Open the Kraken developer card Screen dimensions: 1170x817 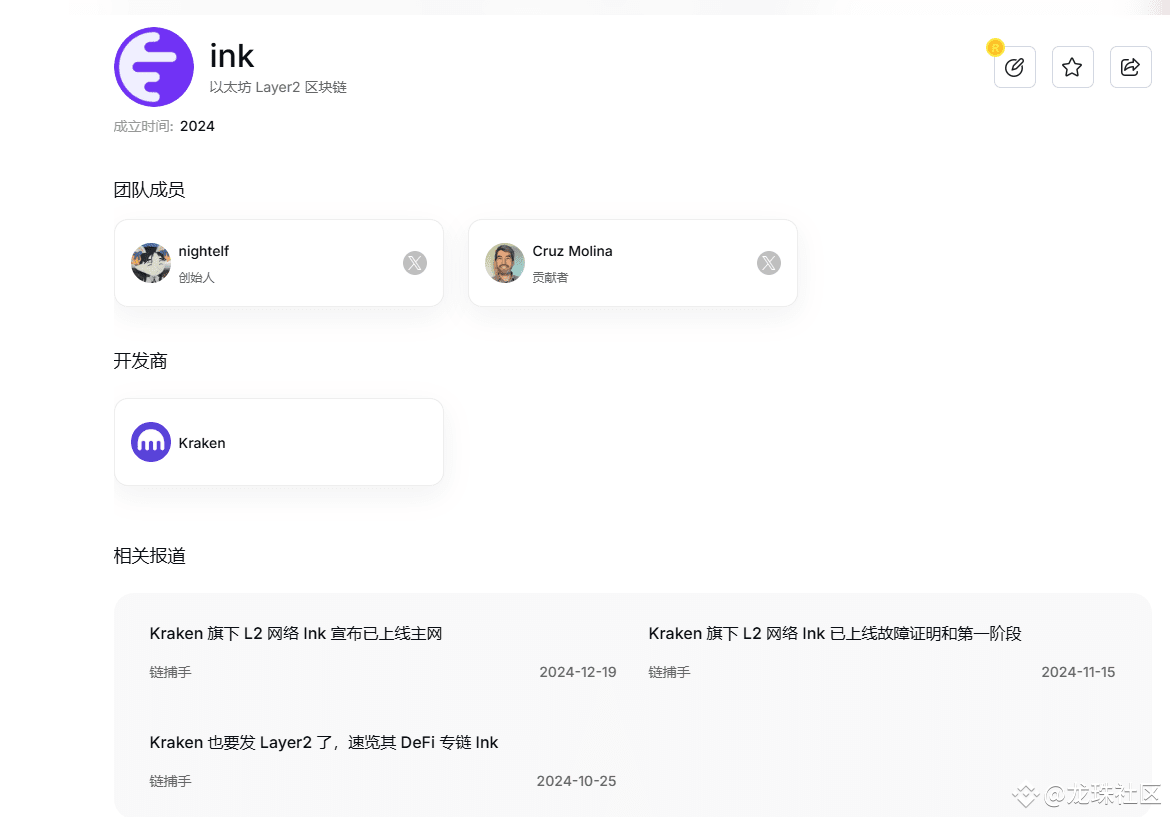click(279, 442)
